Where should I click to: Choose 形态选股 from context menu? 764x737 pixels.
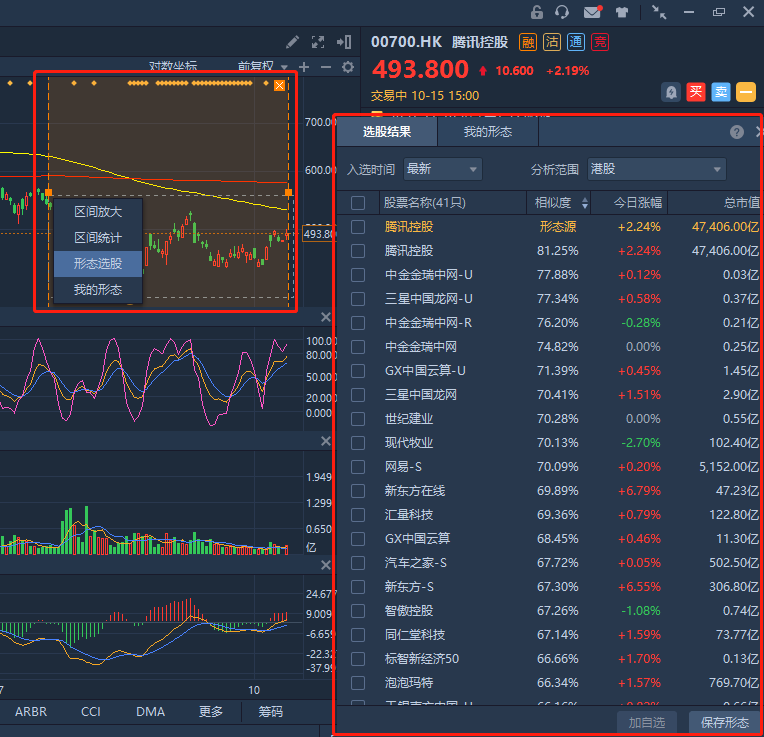pyautogui.click(x=98, y=264)
